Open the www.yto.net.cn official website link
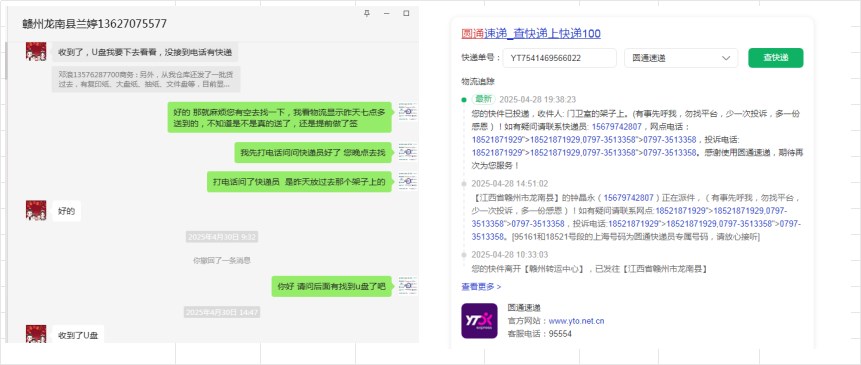861x365 pixels. click(x=576, y=321)
